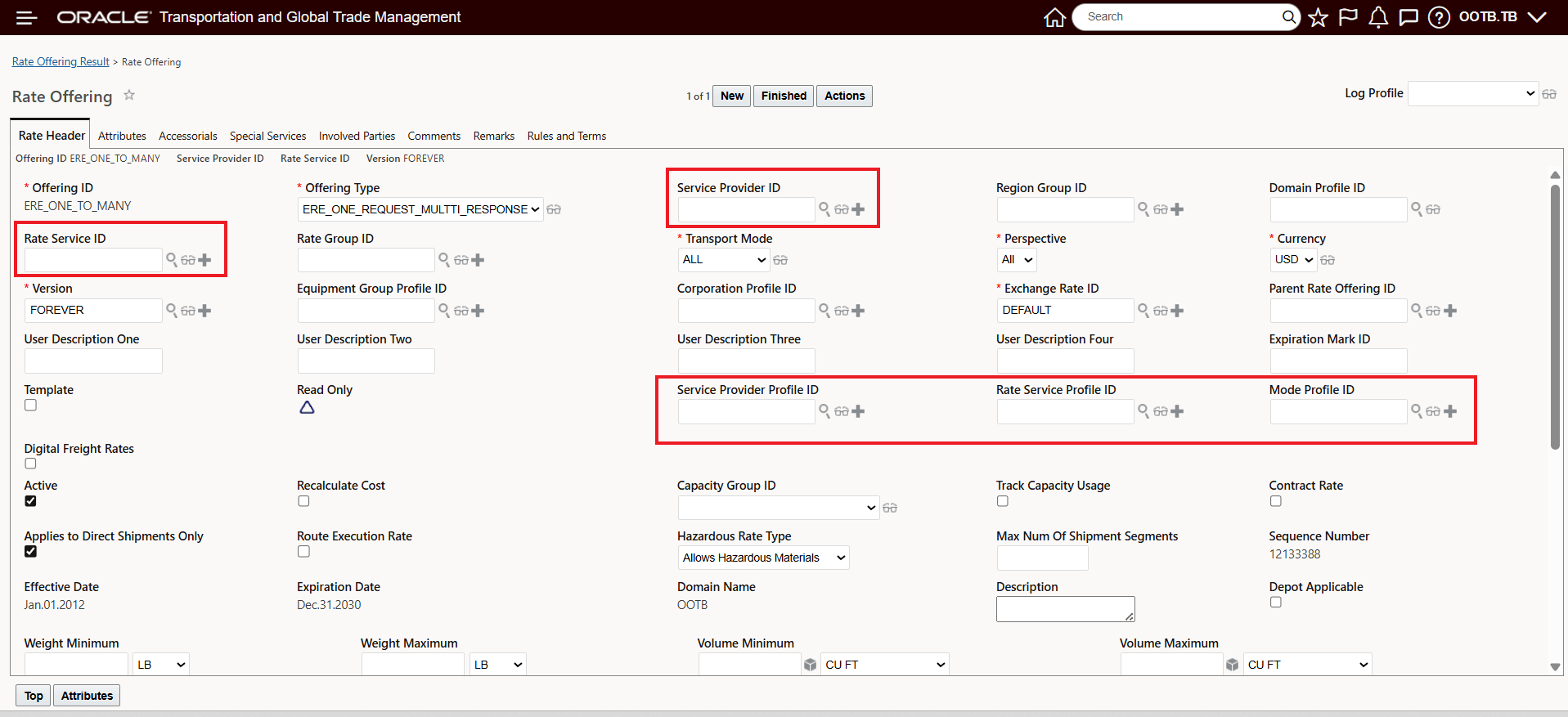Search Corporation Profile ID lookup
Viewport: 1568px width, 717px height.
(824, 311)
